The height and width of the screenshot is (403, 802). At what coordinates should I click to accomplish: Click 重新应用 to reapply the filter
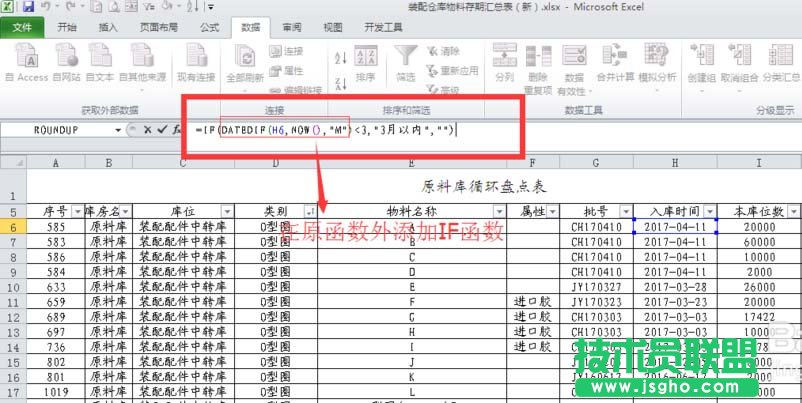453,71
